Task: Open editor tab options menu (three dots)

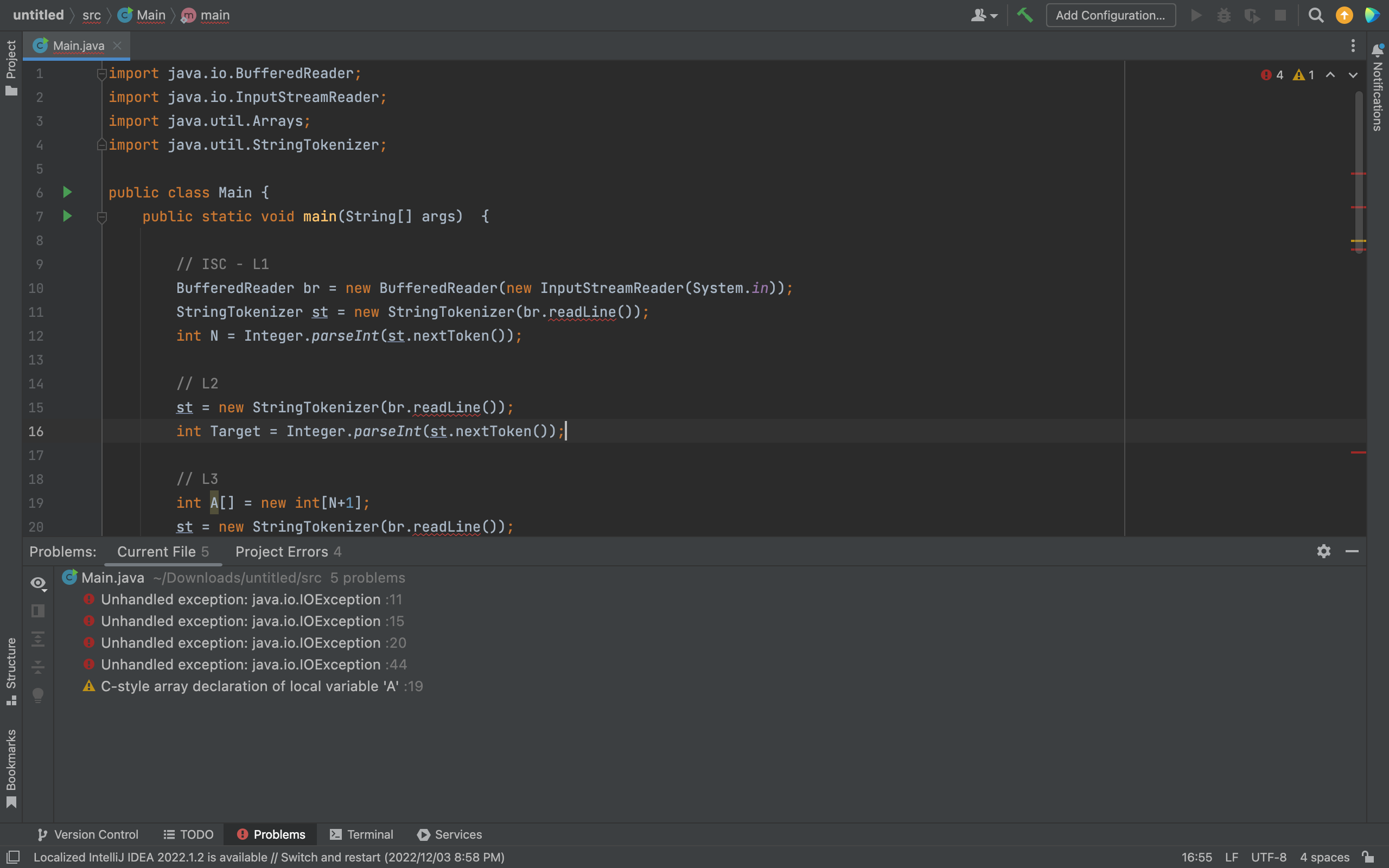Action: click(x=1353, y=46)
